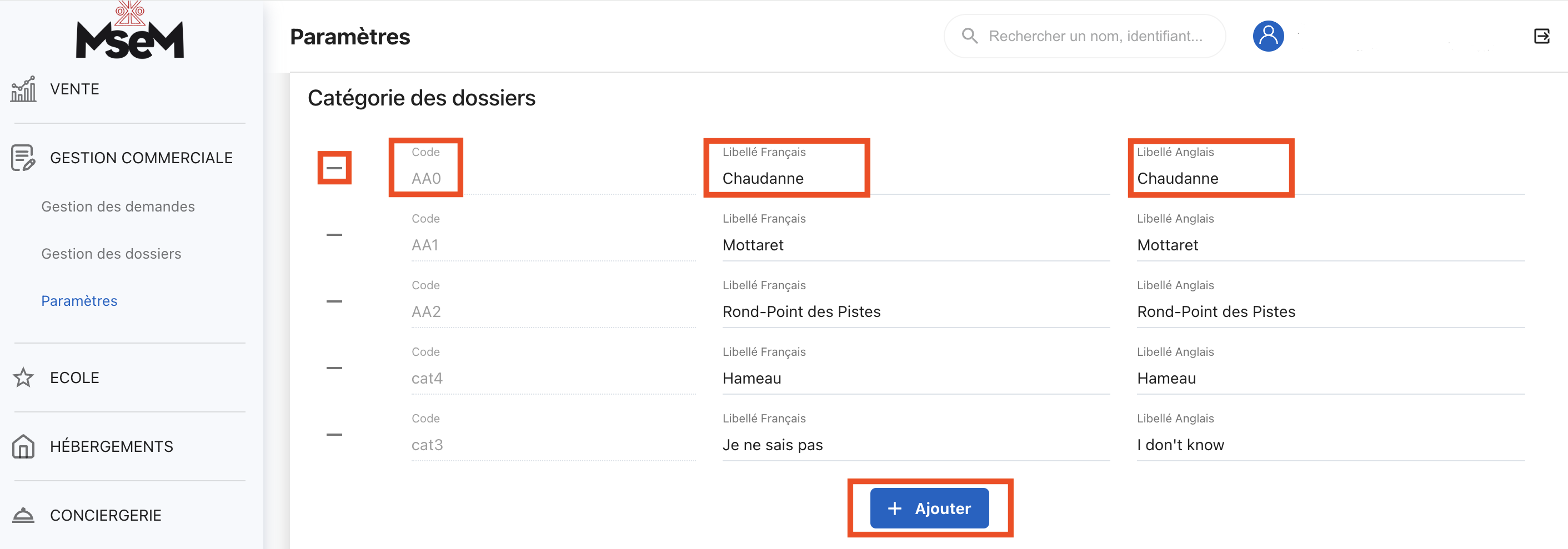
Task: Select Paramètres in the sidebar
Action: click(79, 301)
